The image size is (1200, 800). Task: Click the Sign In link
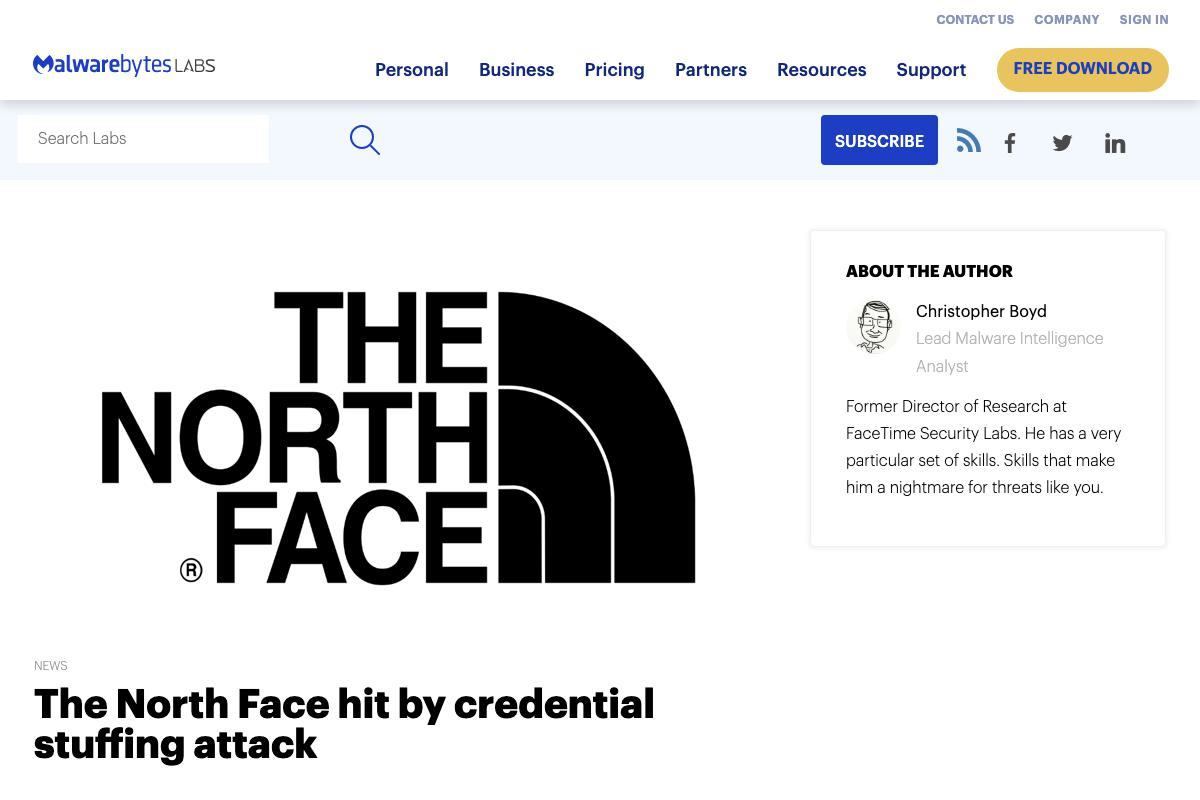(1144, 20)
